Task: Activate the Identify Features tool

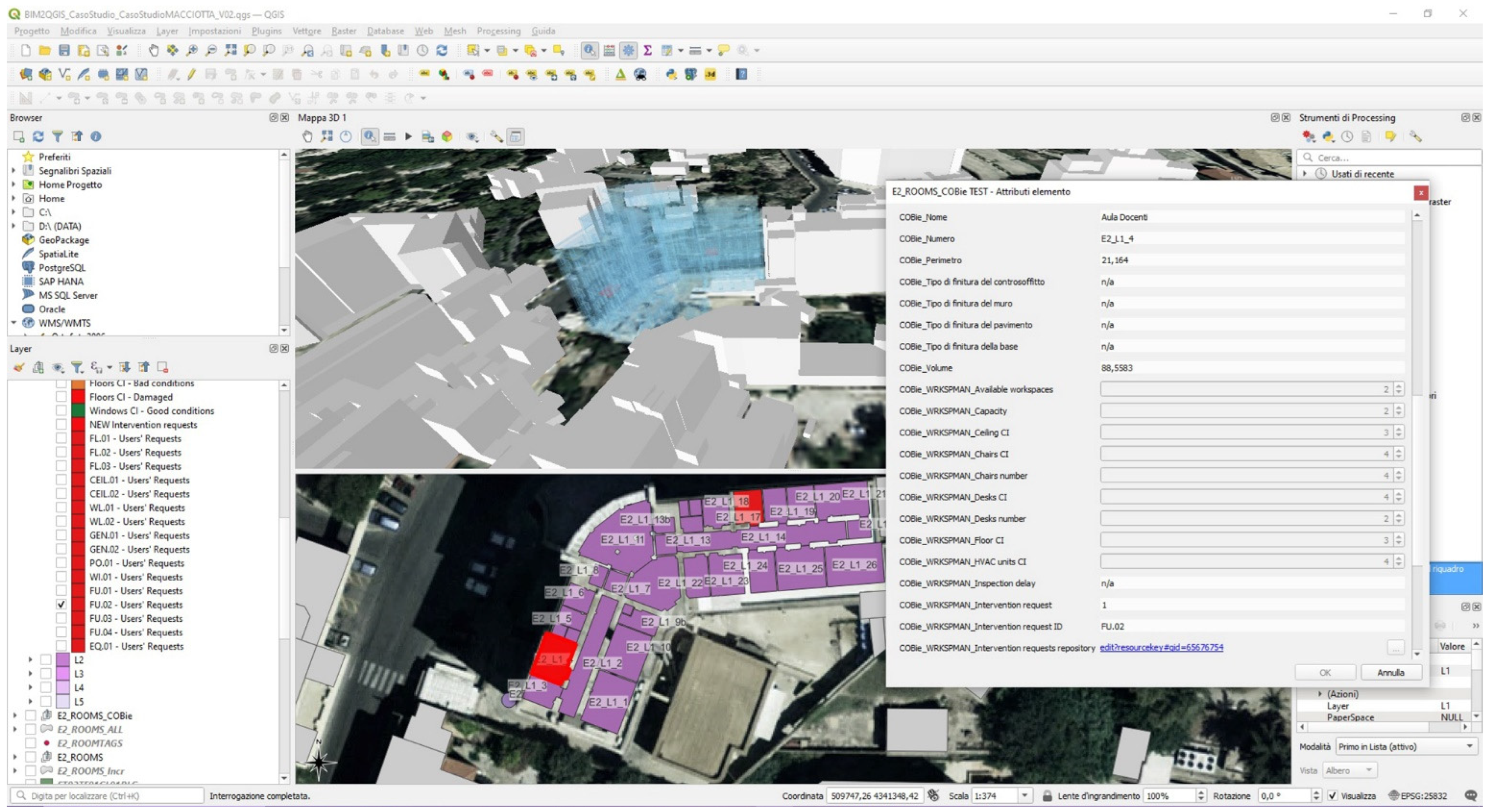Action: click(589, 50)
